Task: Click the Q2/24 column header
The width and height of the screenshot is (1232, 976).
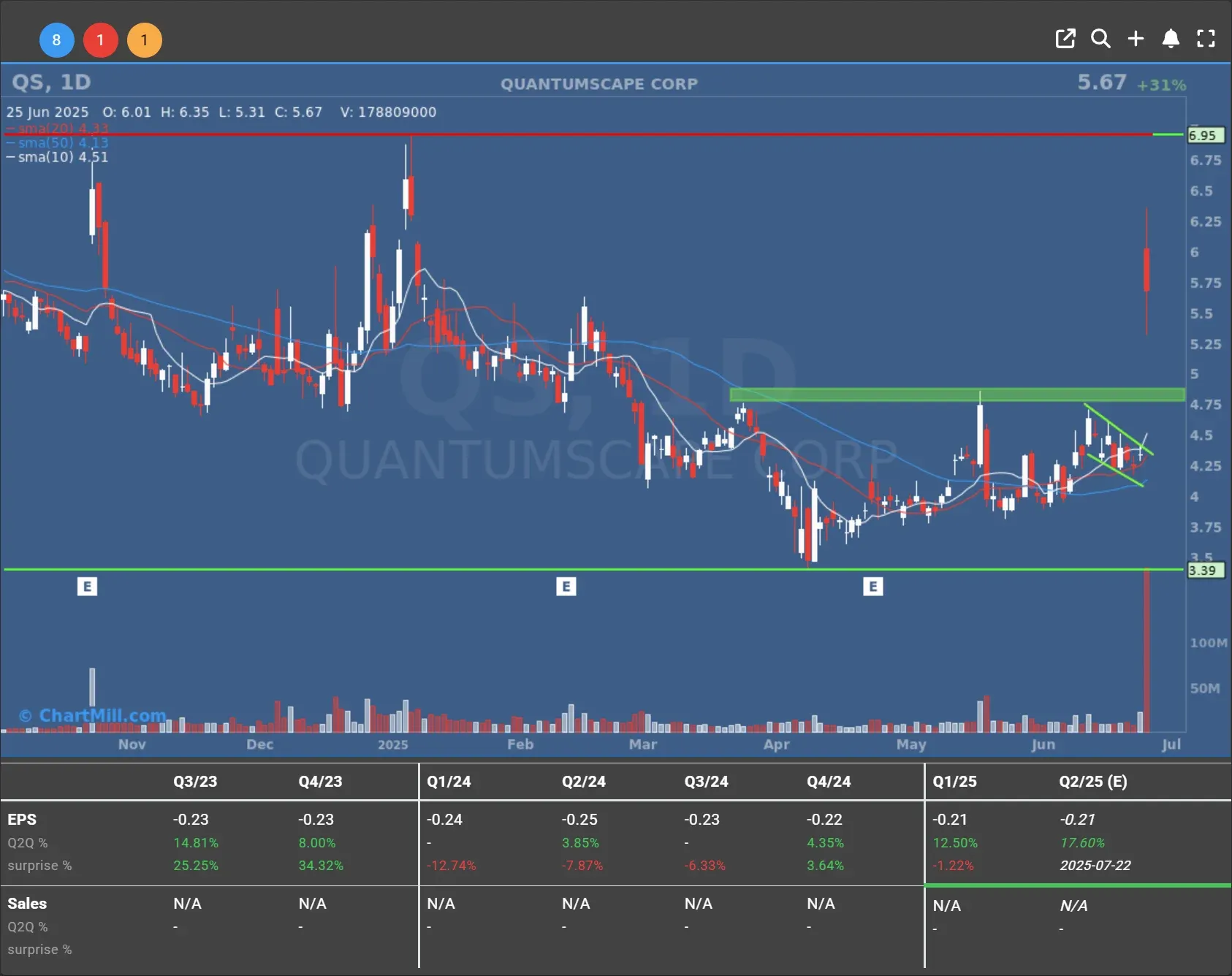Action: point(584,781)
